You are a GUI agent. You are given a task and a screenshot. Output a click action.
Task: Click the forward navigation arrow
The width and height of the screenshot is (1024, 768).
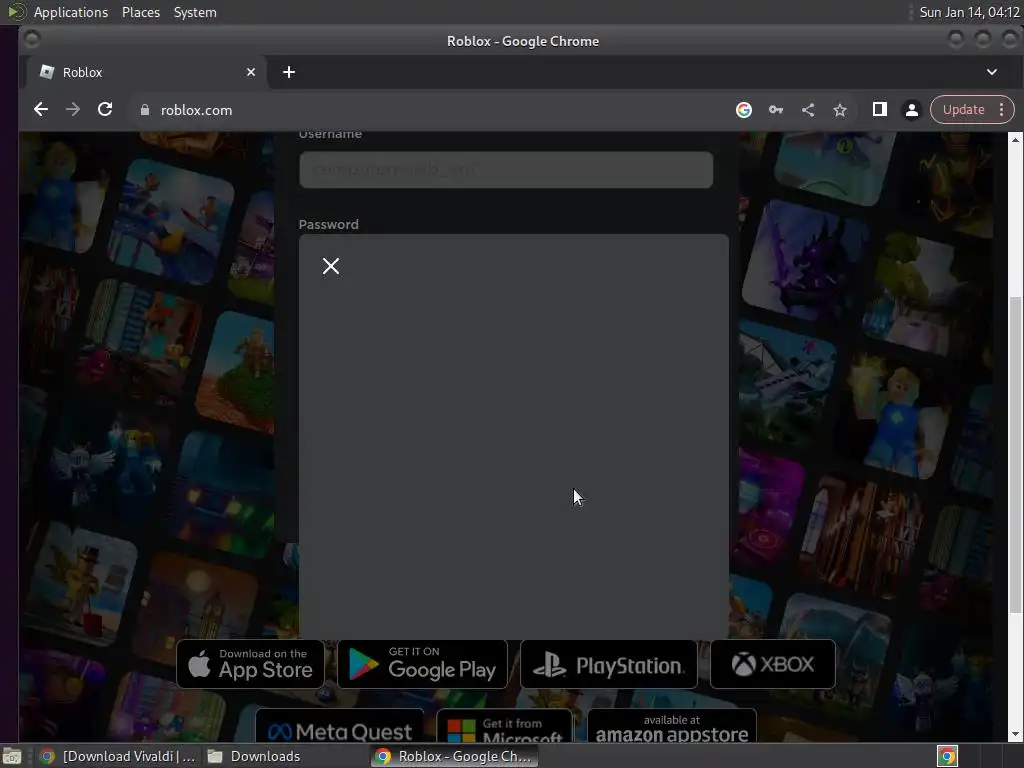coord(72,110)
